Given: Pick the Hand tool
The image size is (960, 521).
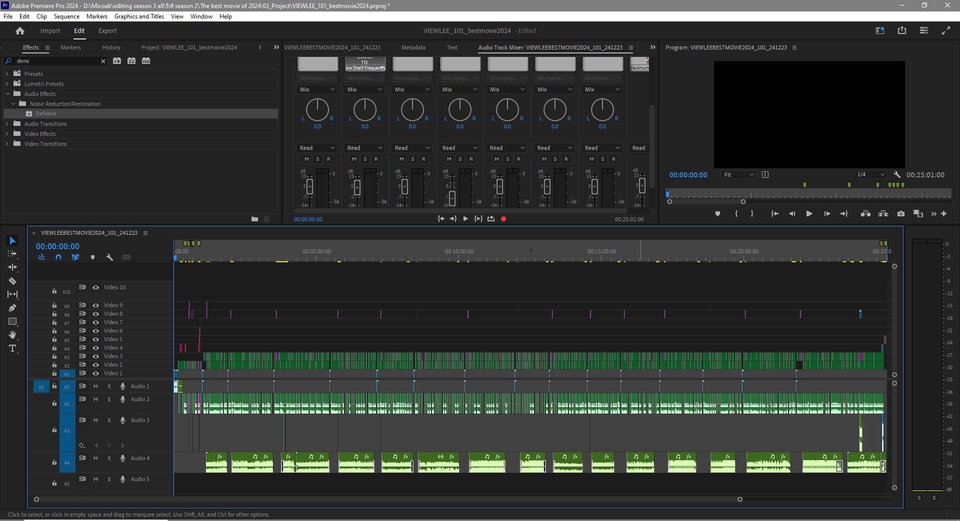Looking at the screenshot, I should coord(13,335).
